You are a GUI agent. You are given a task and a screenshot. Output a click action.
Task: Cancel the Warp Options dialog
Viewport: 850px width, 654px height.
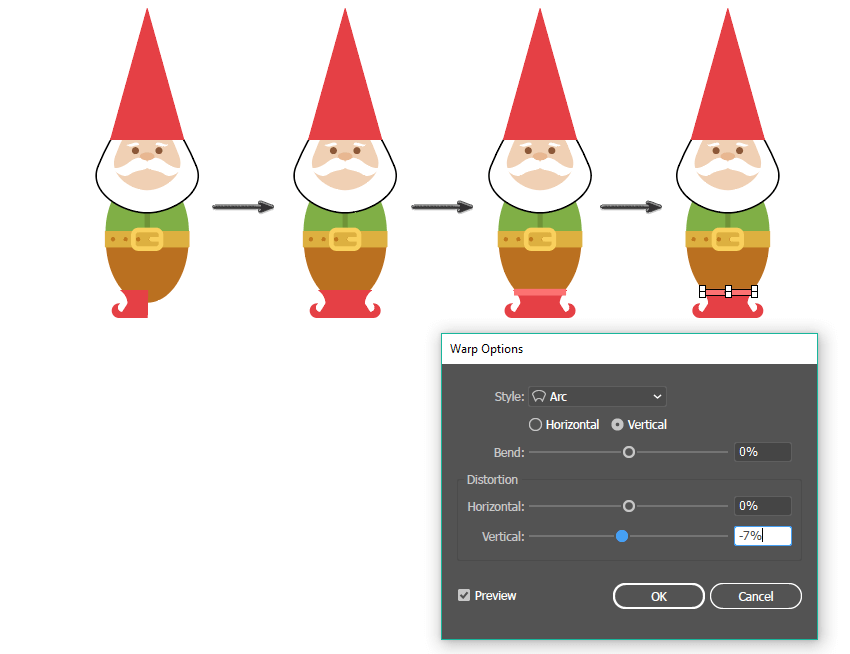pyautogui.click(x=756, y=596)
